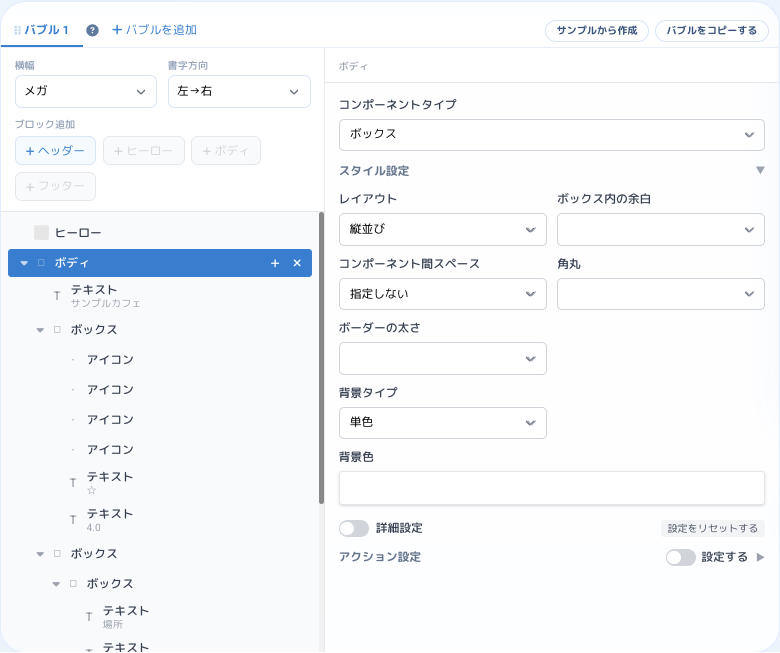Collapse the ボディ tree node arrow
This screenshot has height=653, width=780.
tap(24, 263)
